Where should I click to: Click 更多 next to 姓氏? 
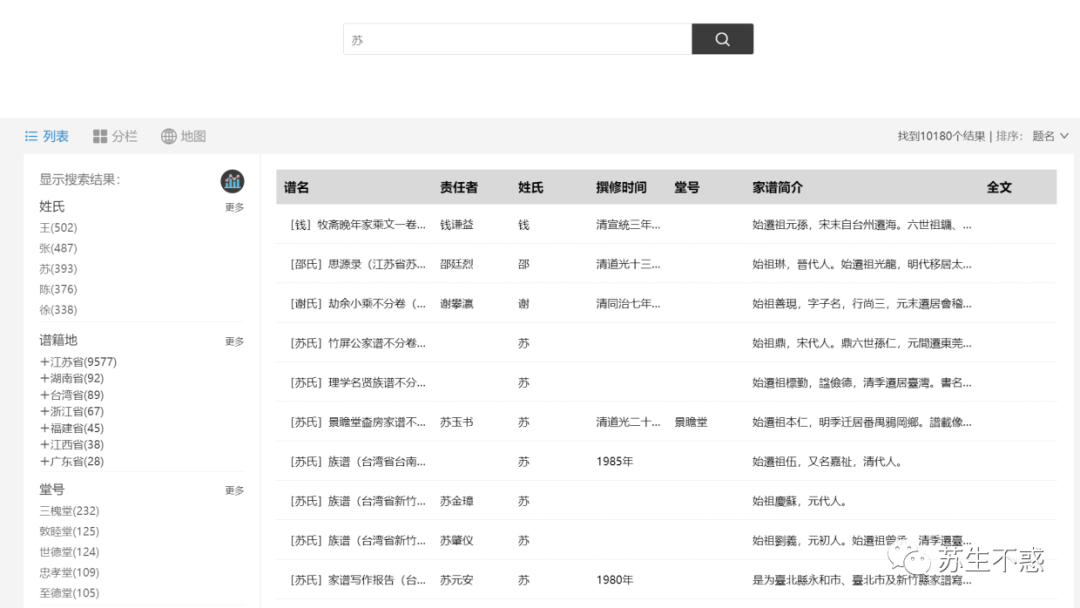coord(234,208)
